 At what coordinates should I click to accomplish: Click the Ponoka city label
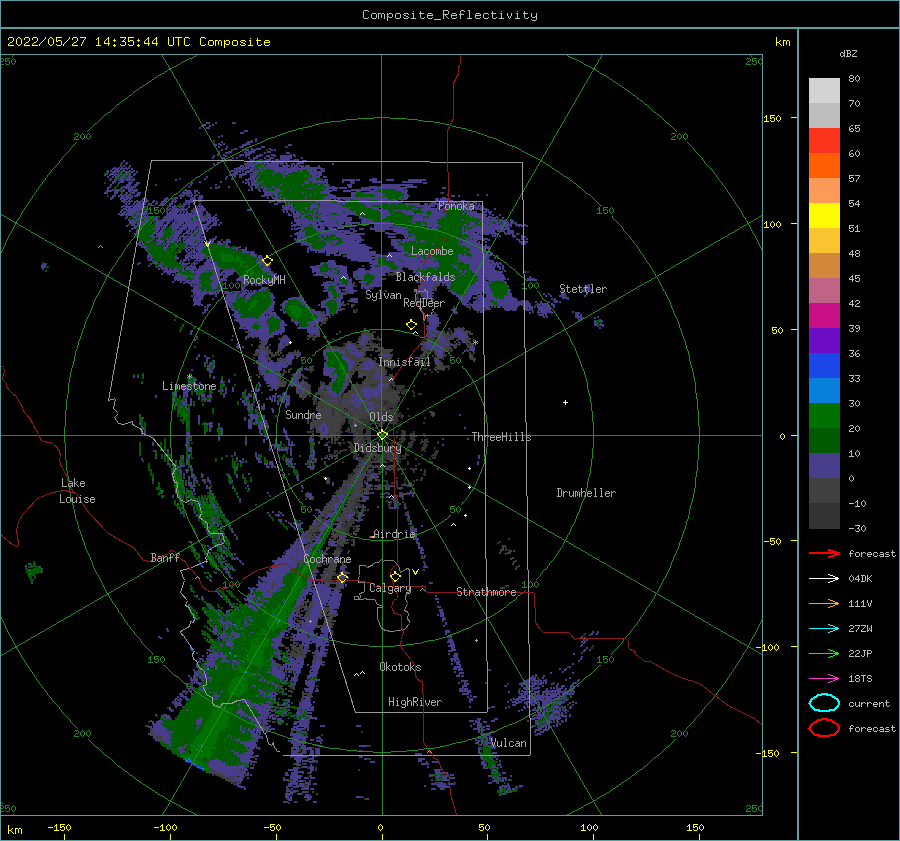(456, 206)
